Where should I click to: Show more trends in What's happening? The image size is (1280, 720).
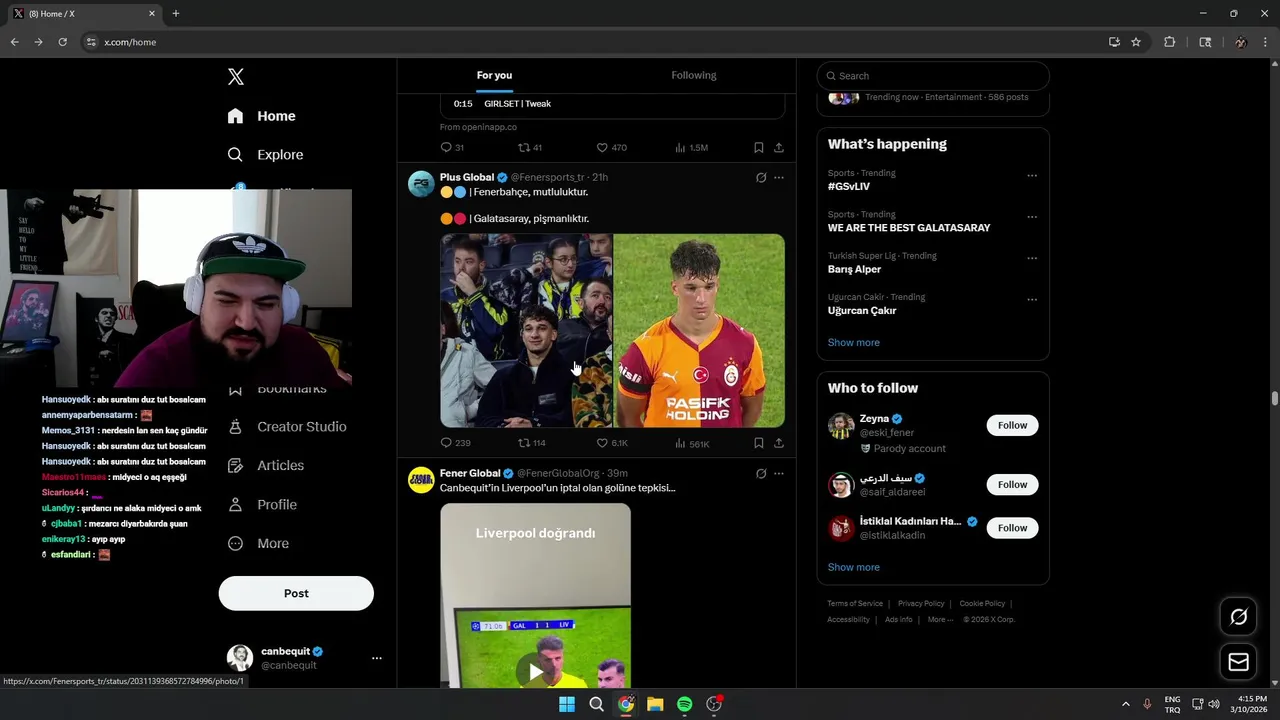tap(854, 343)
